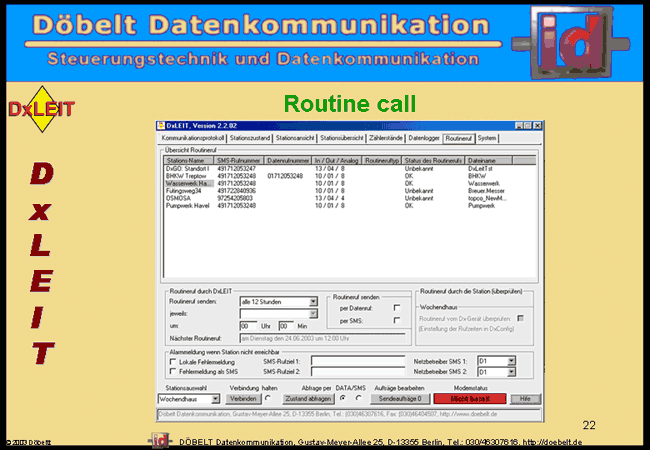Sort by the SMS-Rufnummer column header

(x=239, y=160)
